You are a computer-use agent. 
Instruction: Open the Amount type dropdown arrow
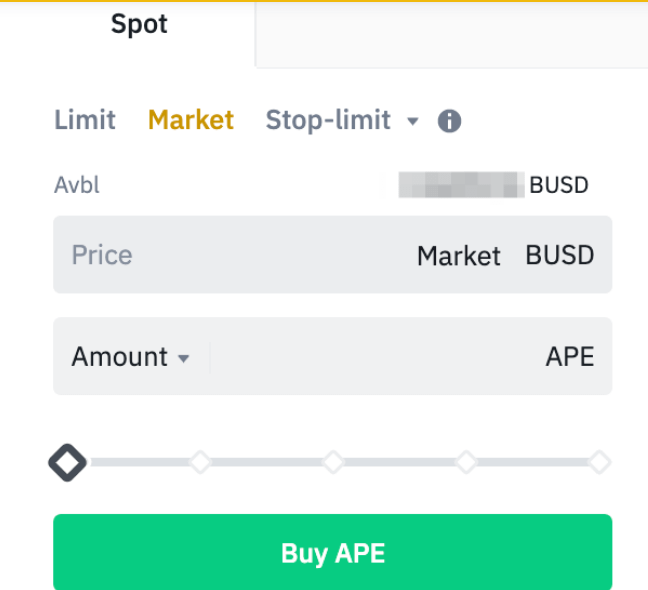pyautogui.click(x=183, y=358)
